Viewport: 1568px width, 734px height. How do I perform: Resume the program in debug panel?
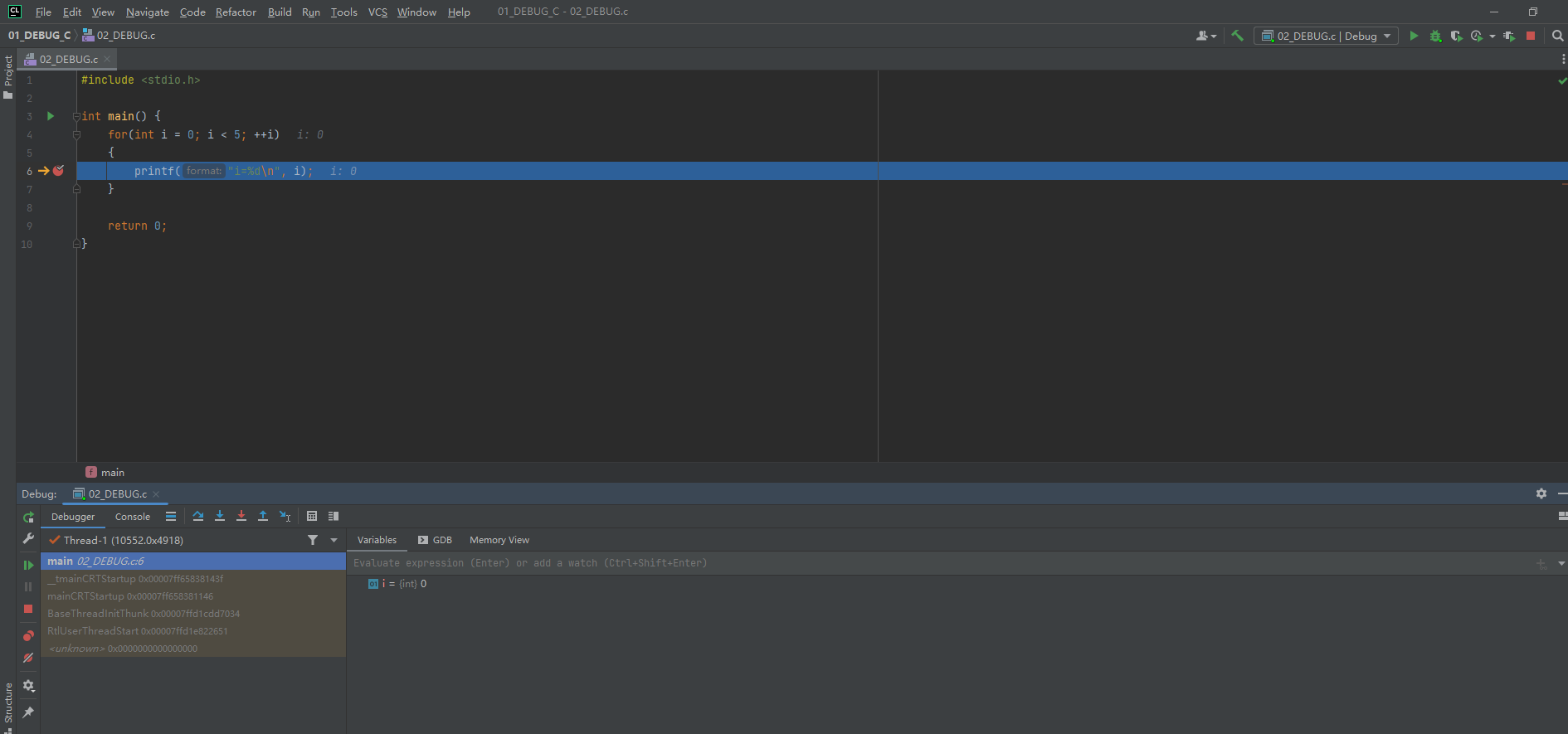tap(28, 565)
